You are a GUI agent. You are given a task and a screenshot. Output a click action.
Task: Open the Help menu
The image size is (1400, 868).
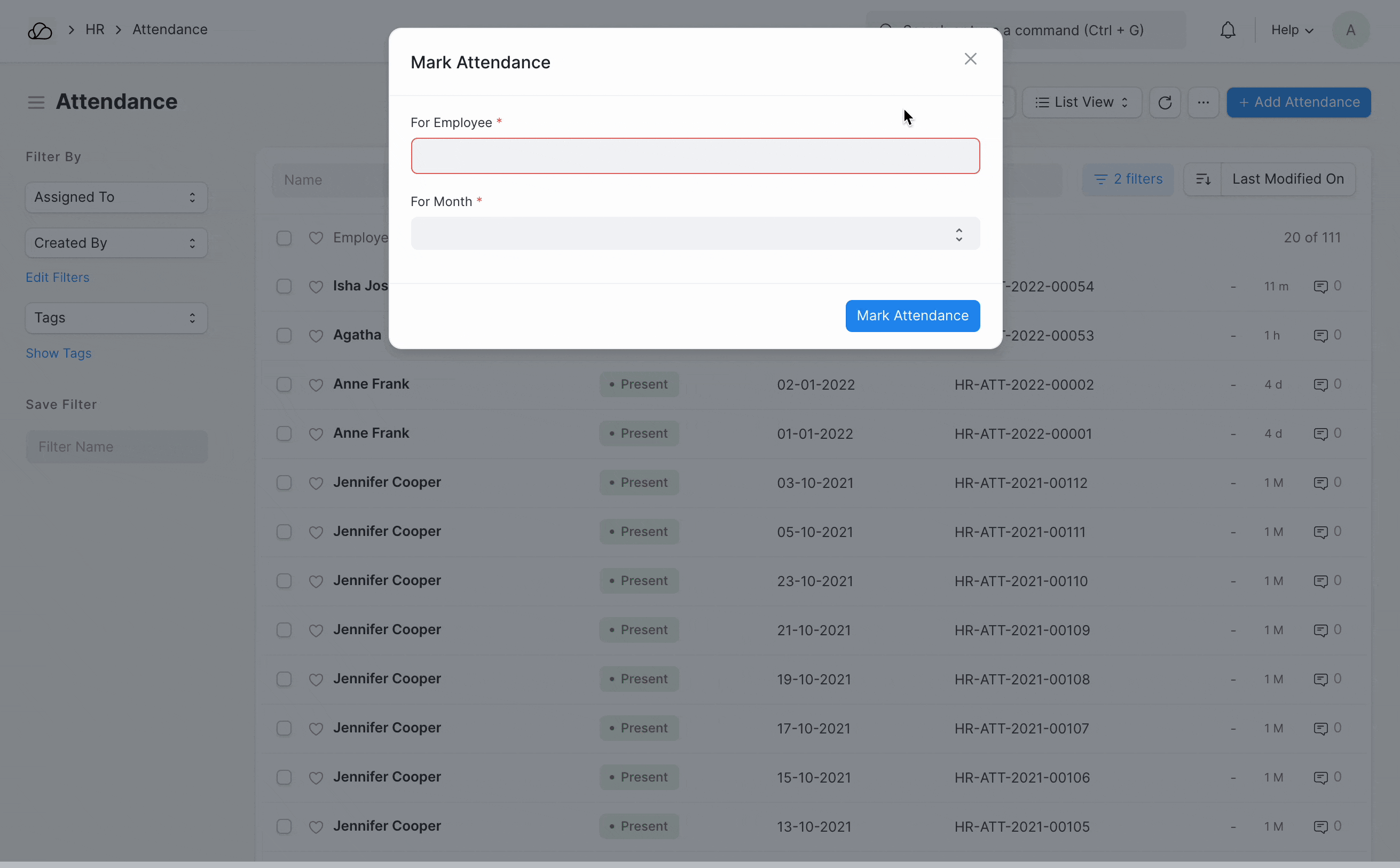pyautogui.click(x=1292, y=30)
